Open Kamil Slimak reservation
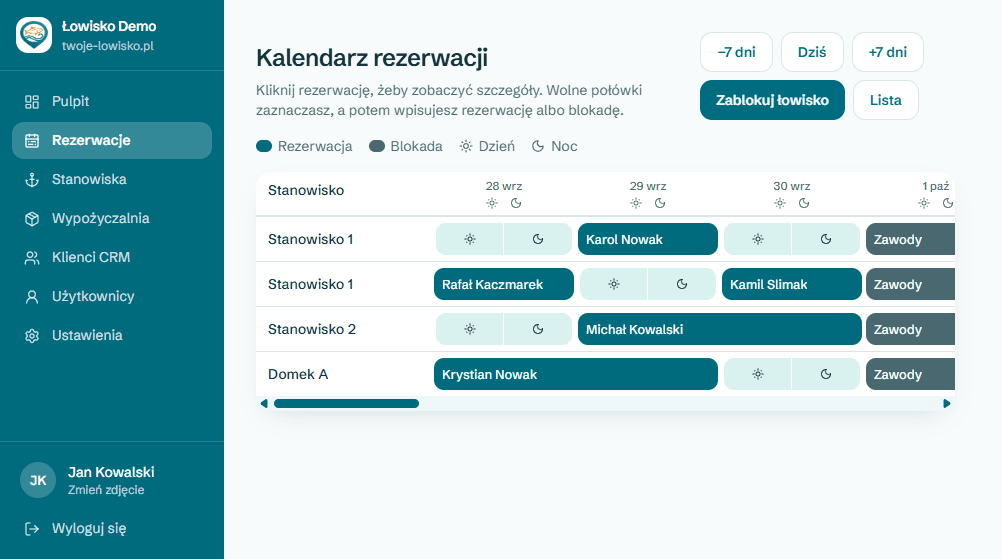Screen dimensions: 1002x559 (x=792, y=284)
